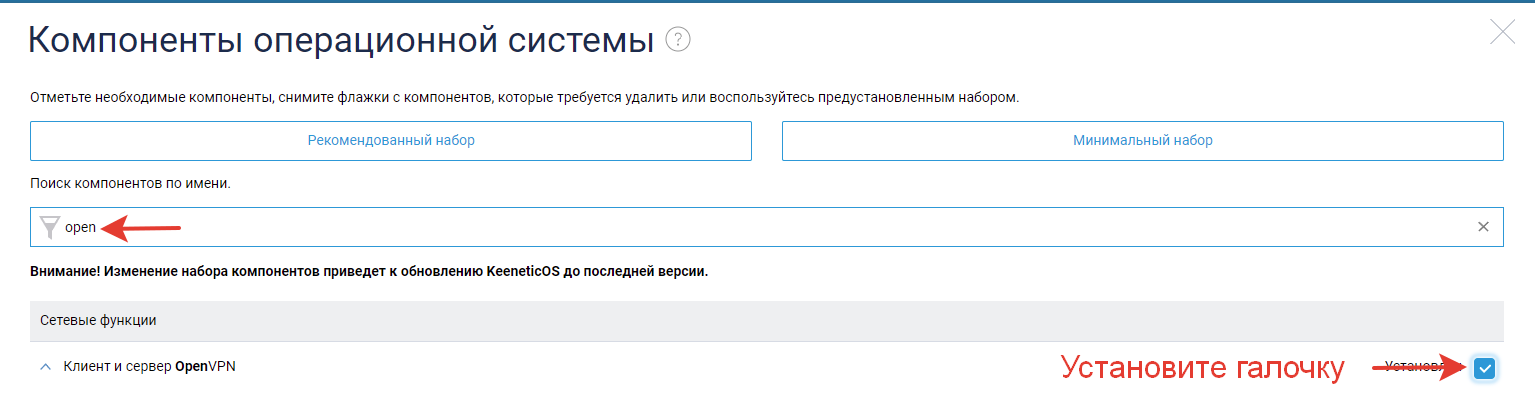Open help for Компоненты операционной системы
The image size is (1535, 407).
pyautogui.click(x=679, y=40)
